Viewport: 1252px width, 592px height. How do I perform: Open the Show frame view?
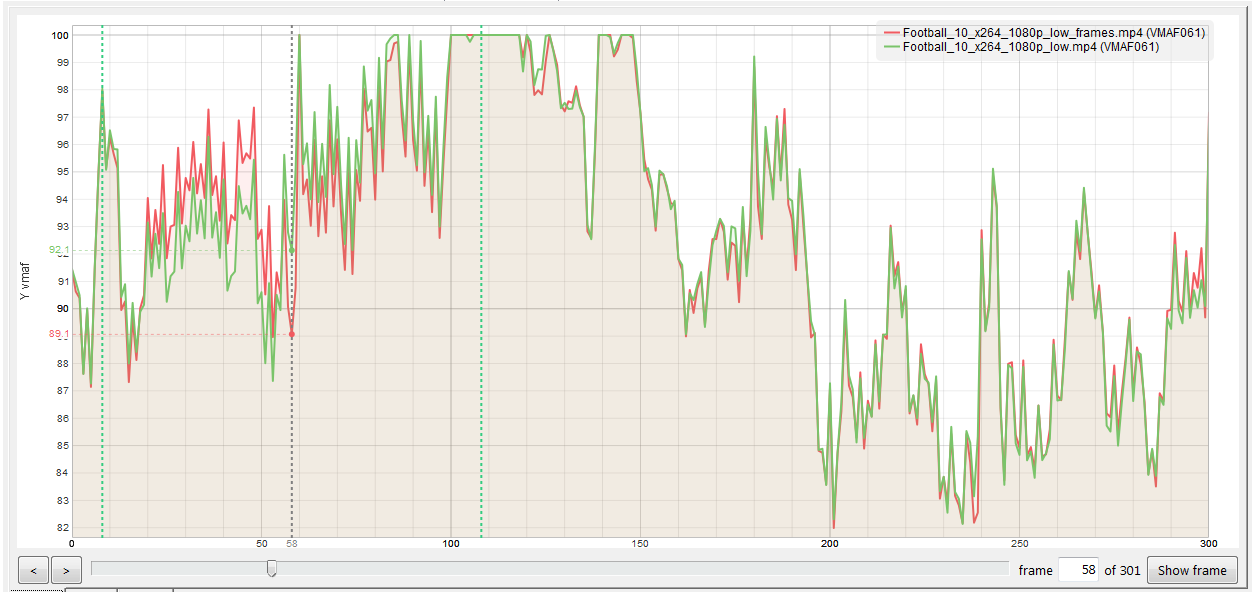pyautogui.click(x=1192, y=571)
